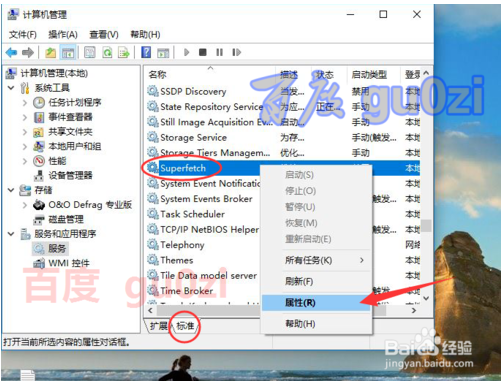The image size is (502, 384).
Task: Select 设备管理器 in the tree
Action: point(70,175)
